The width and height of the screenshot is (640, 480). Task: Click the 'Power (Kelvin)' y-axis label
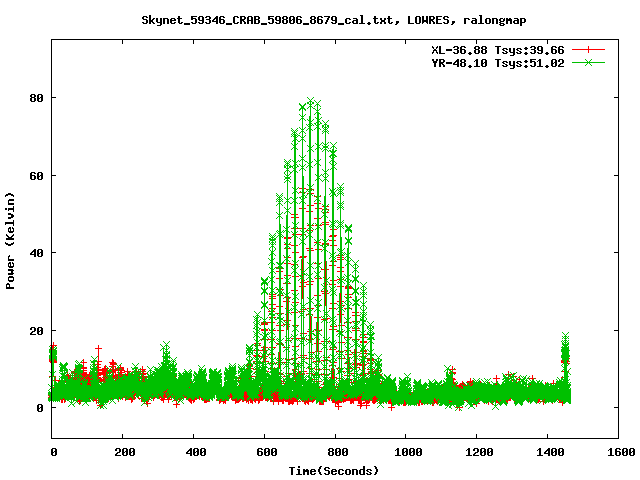(x=10, y=241)
